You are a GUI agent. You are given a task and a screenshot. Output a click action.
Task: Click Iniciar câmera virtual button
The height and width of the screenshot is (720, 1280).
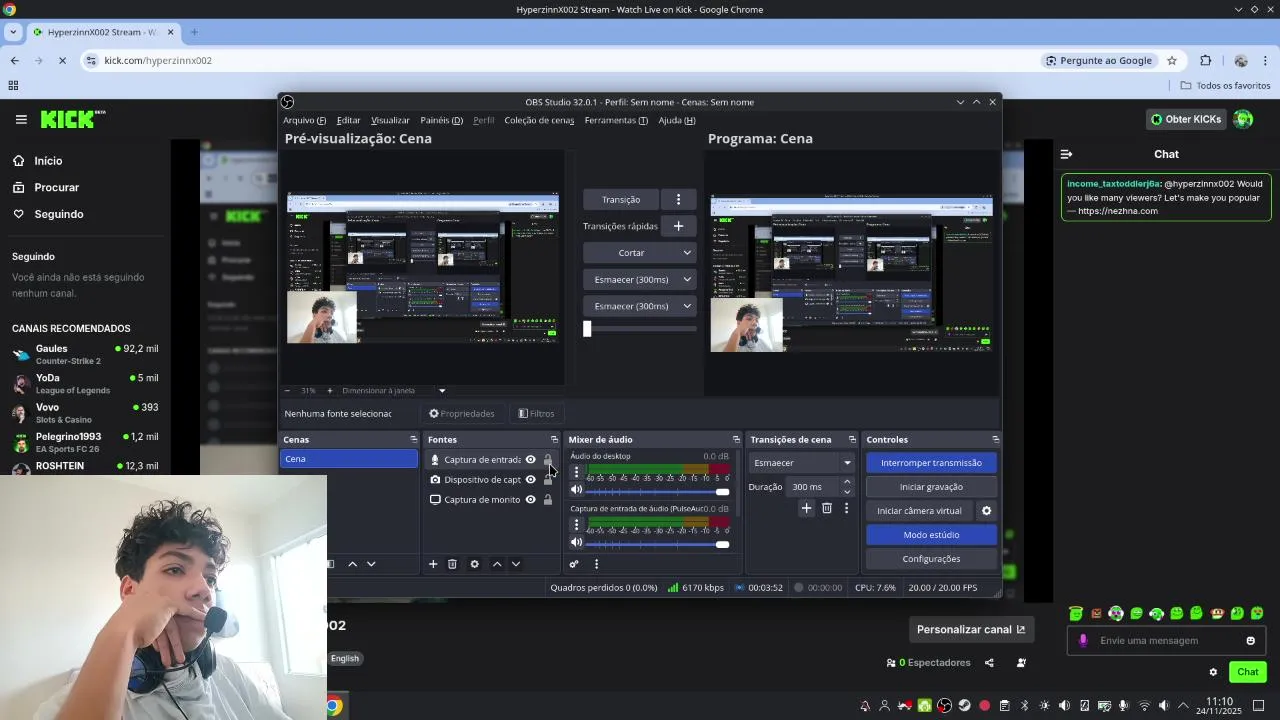tap(919, 511)
